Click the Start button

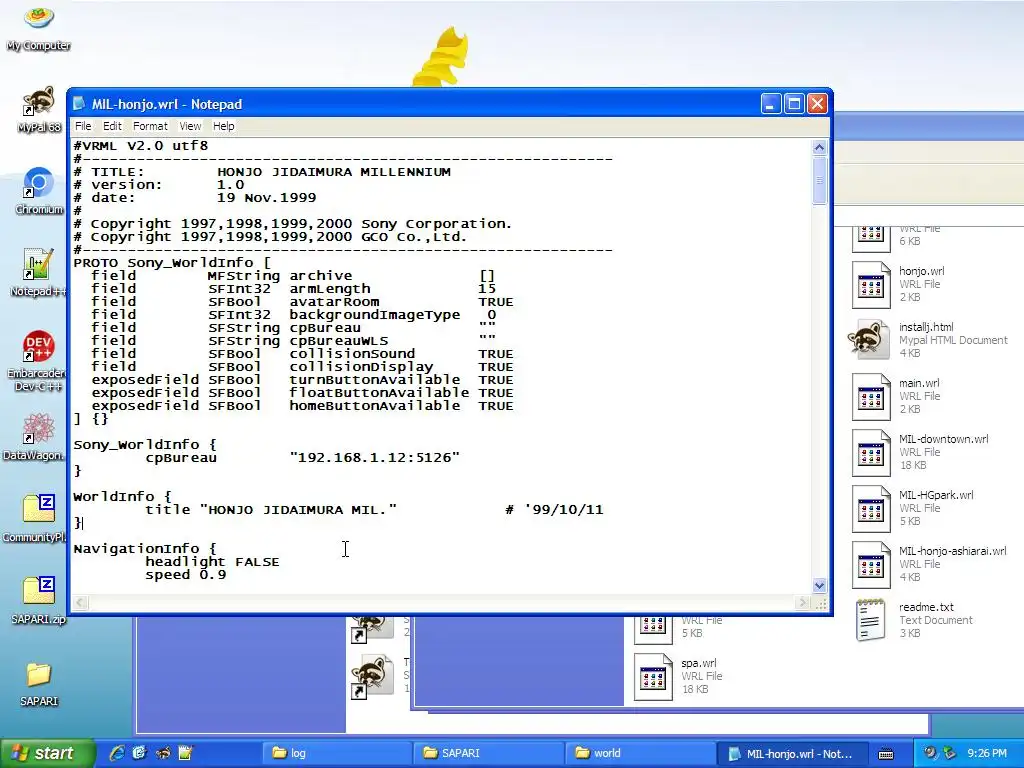click(x=47, y=753)
